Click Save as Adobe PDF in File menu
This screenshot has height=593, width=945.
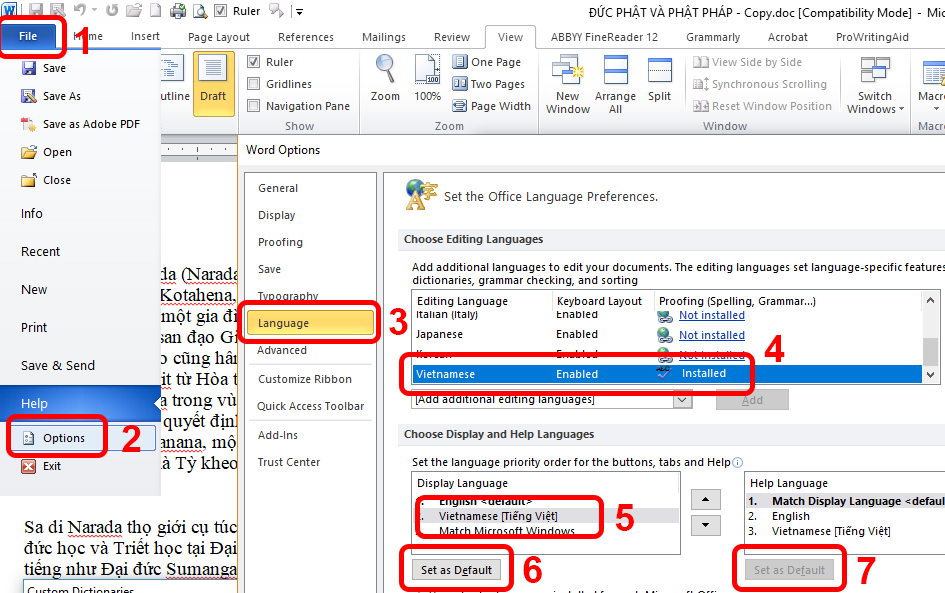[x=80, y=124]
